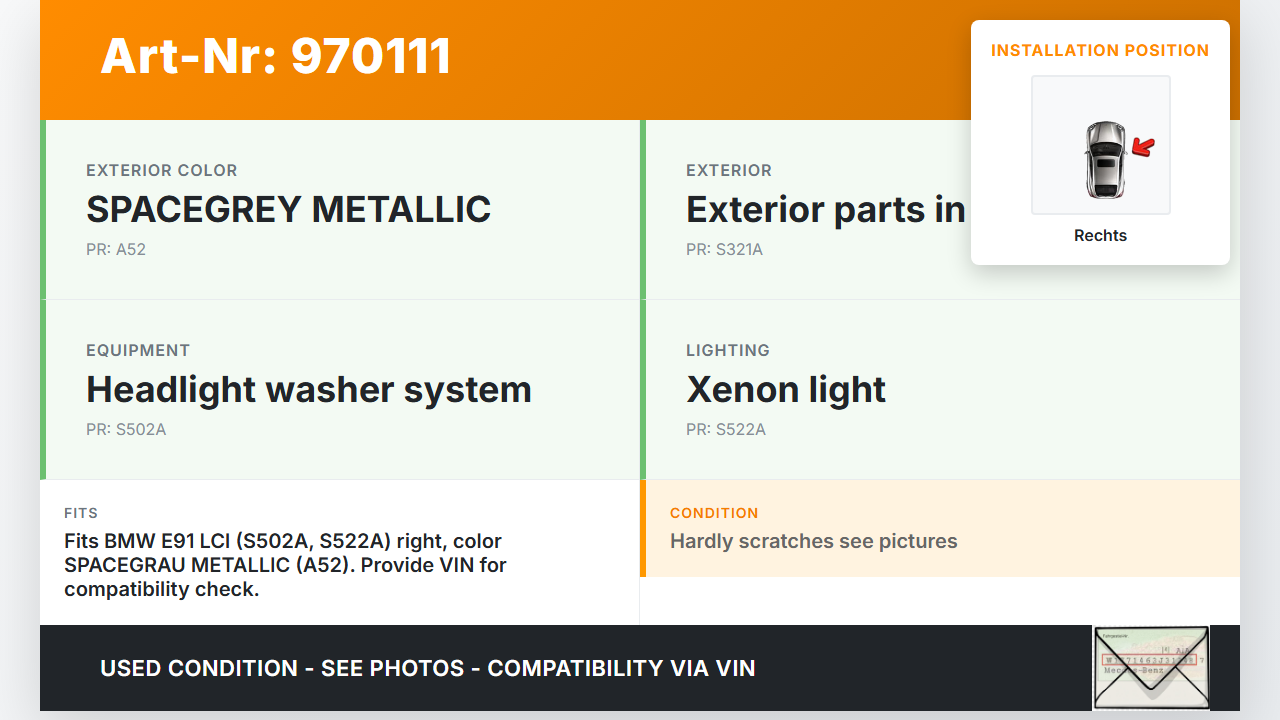This screenshot has width=1280, height=720.
Task: Click the PR: S522A lighting code
Action: (726, 430)
